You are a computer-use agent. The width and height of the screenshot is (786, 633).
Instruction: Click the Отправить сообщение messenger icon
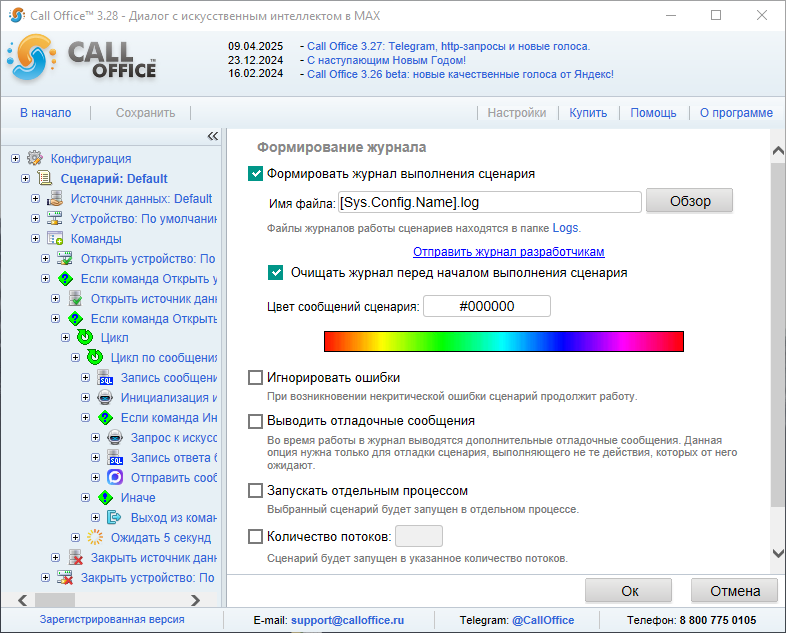[x=115, y=477]
